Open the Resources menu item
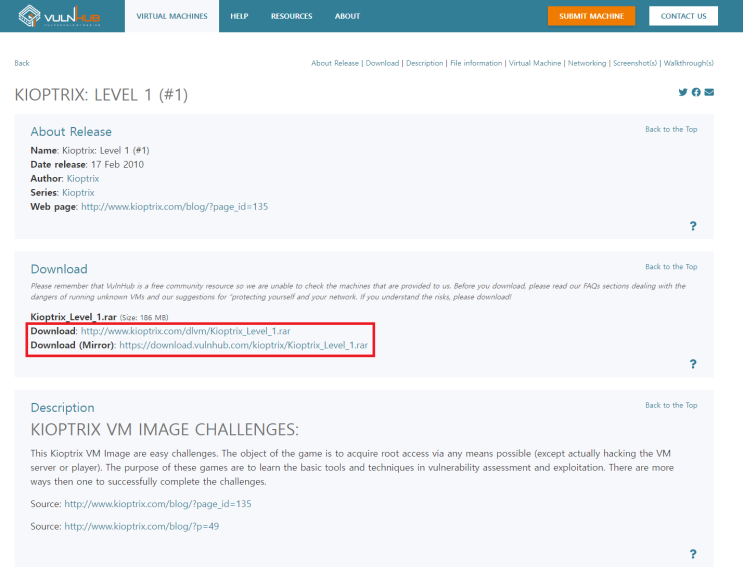The image size is (743, 567). [291, 16]
